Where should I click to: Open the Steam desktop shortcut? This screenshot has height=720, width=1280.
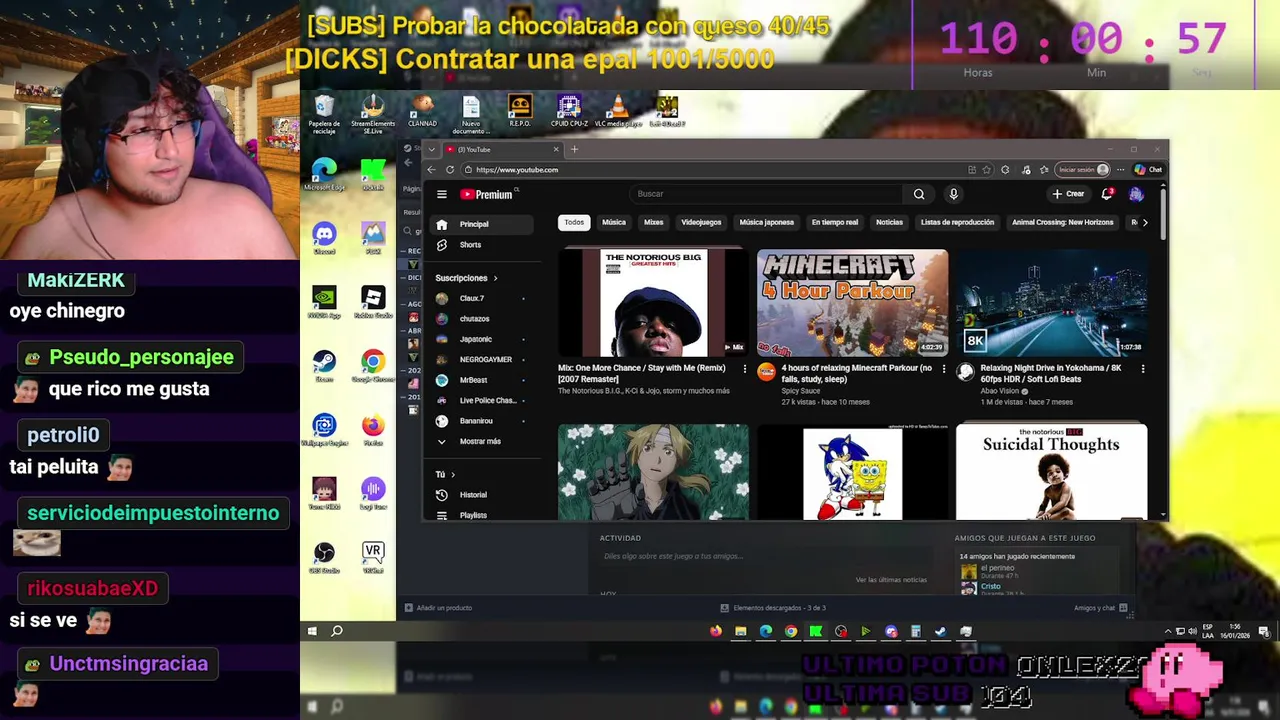pos(324,365)
